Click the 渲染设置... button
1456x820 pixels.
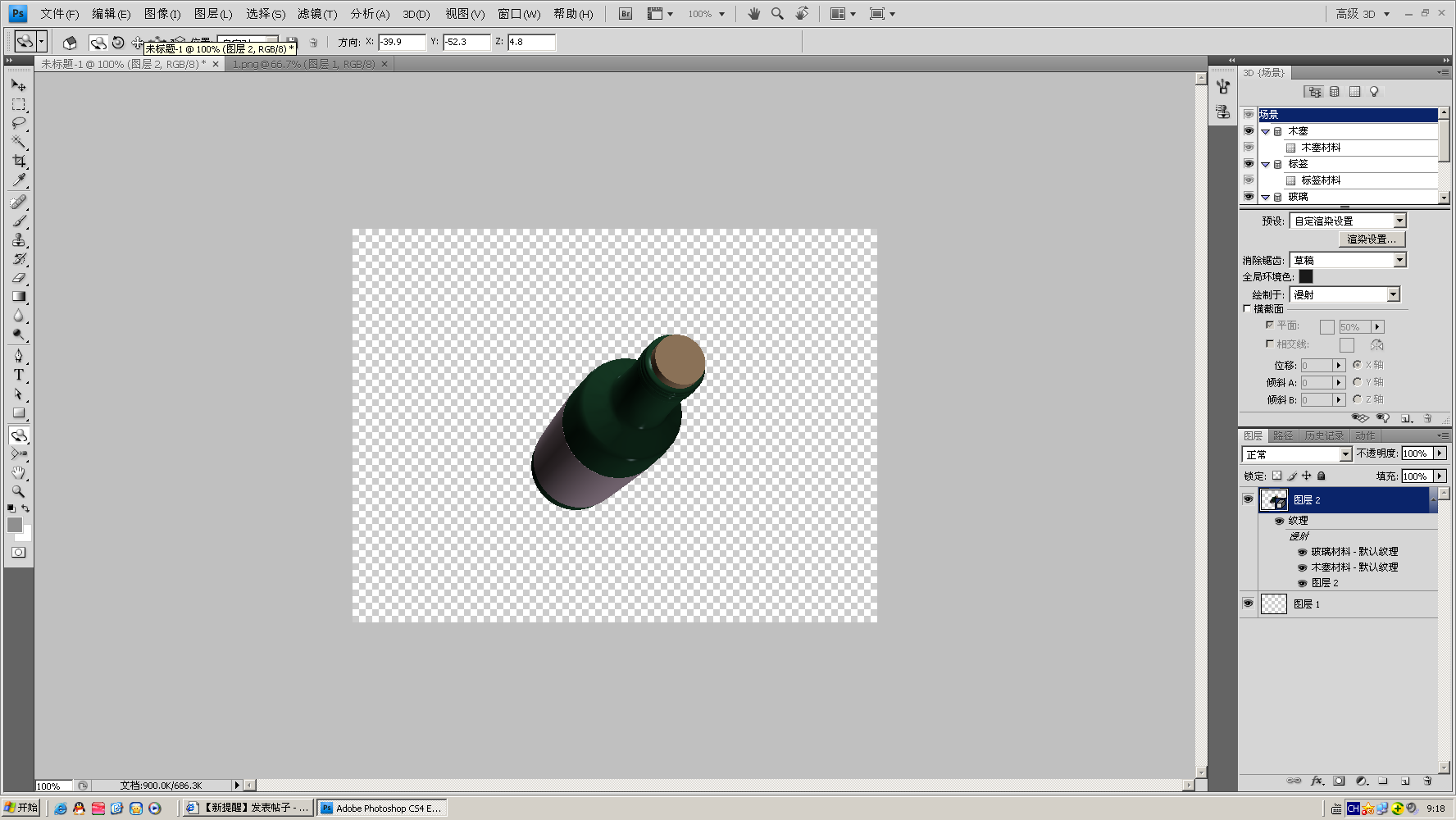tap(1372, 239)
